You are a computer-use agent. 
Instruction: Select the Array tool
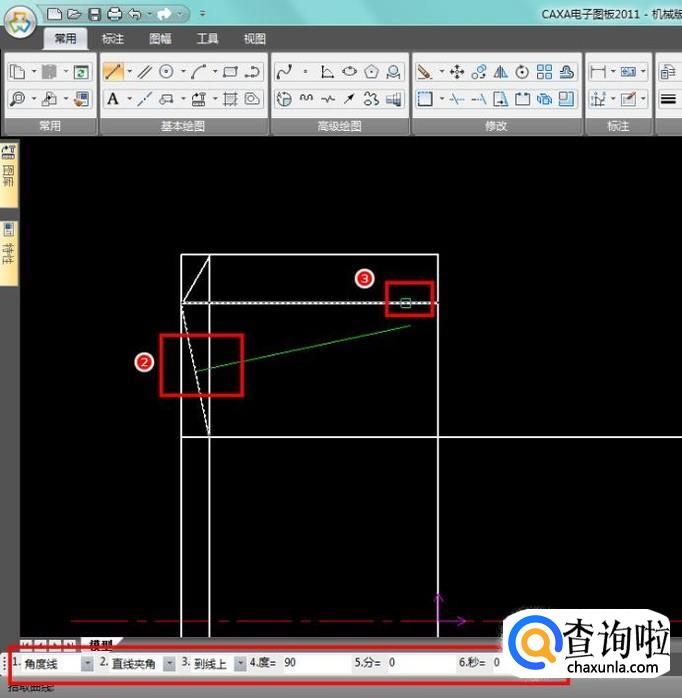[x=544, y=72]
